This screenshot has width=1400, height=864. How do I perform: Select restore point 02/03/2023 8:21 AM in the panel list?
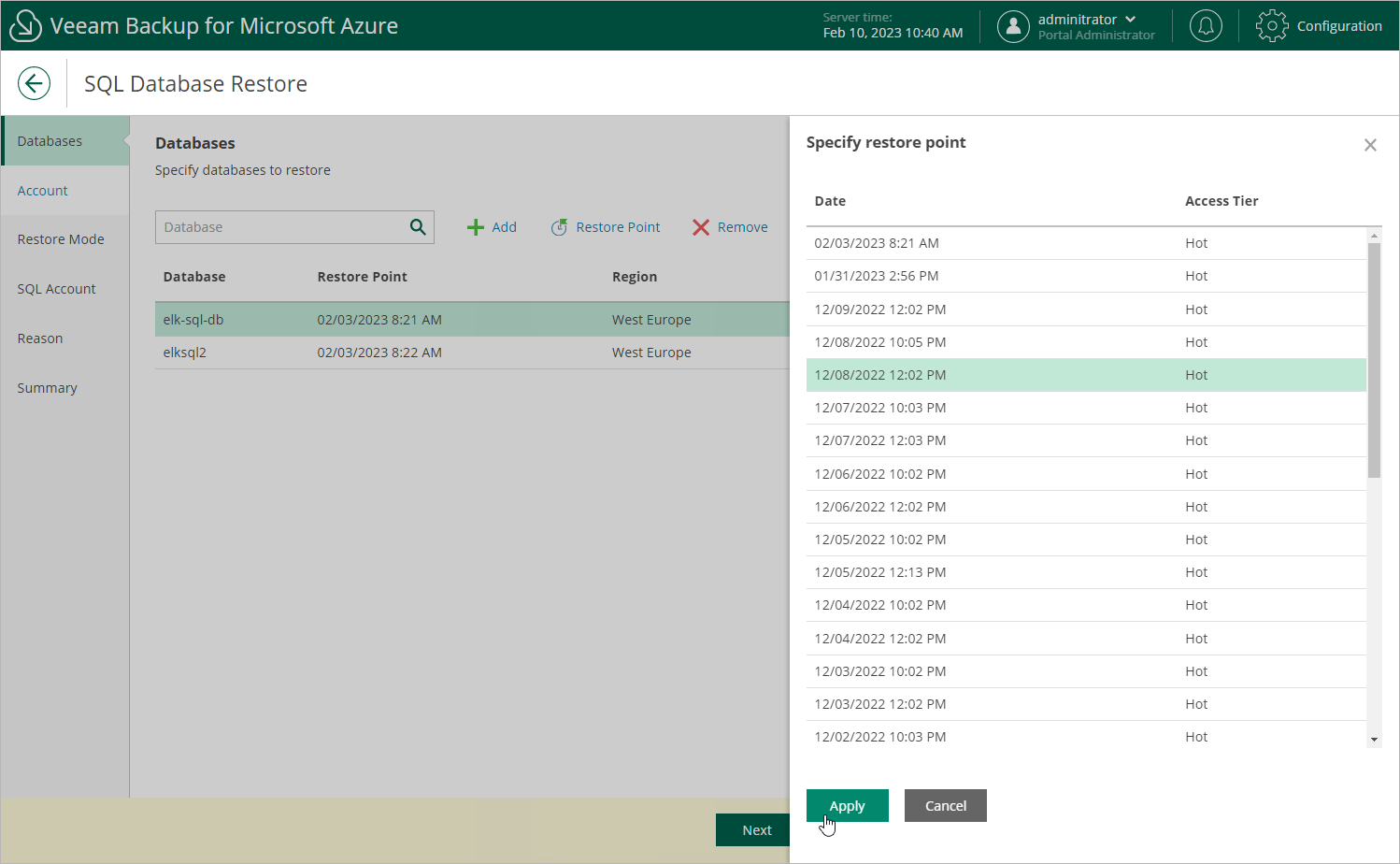pyautogui.click(x=1086, y=243)
